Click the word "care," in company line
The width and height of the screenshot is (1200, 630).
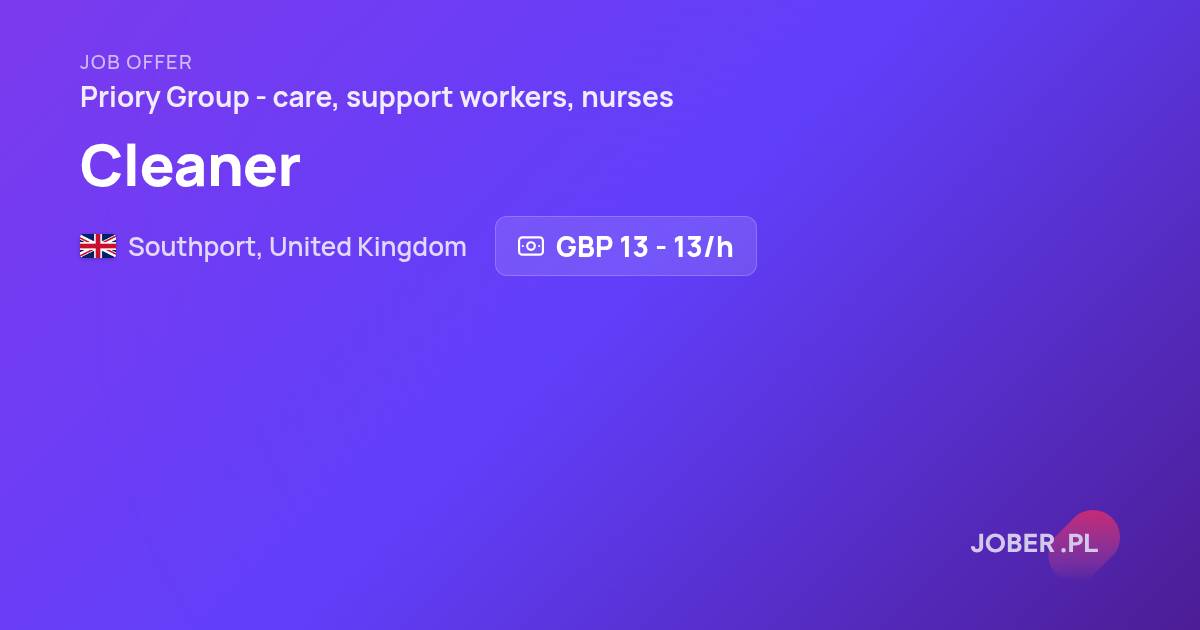(306, 100)
